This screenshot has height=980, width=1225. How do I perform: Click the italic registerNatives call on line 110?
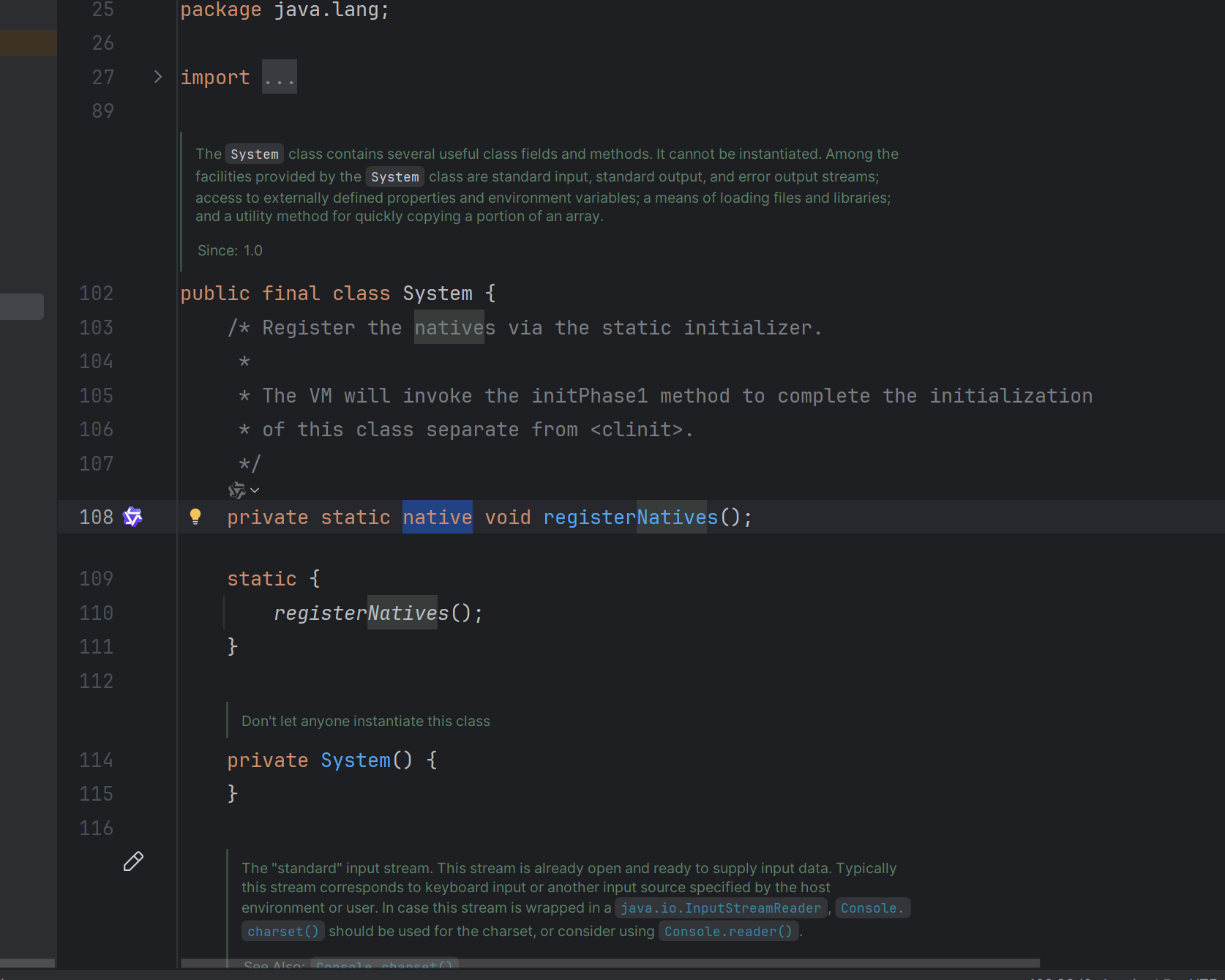361,613
